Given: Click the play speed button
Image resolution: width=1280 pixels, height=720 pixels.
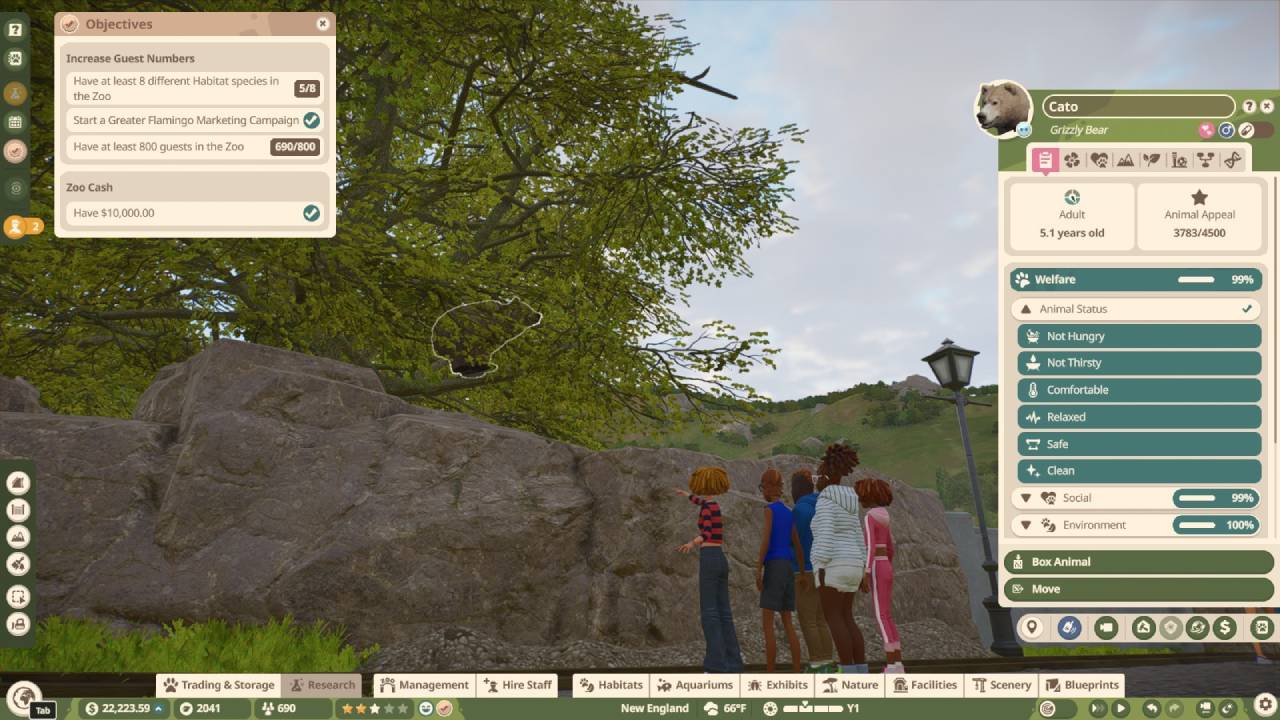Looking at the screenshot, I should click(1121, 709).
